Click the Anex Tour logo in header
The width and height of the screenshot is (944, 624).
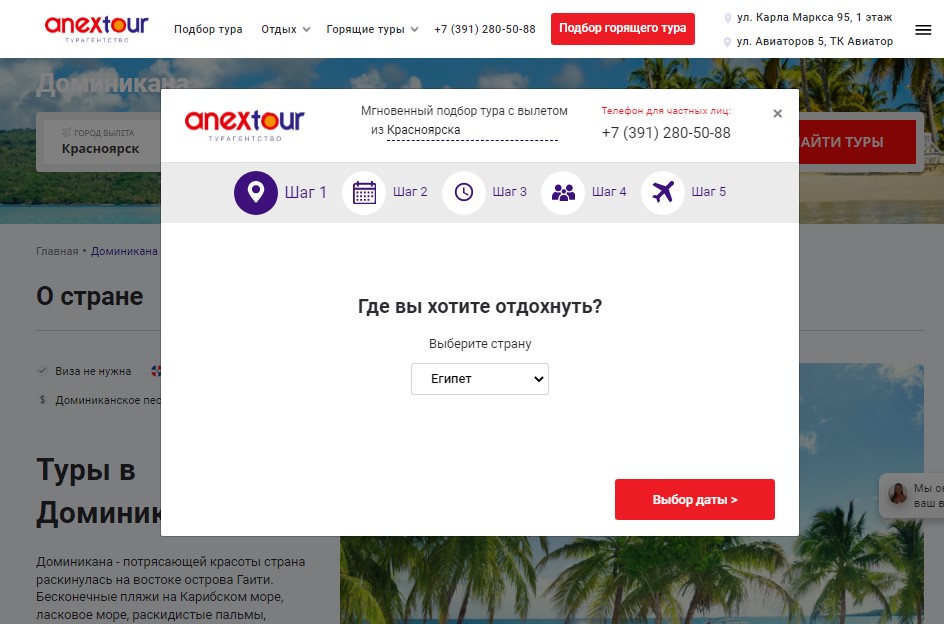tap(96, 28)
